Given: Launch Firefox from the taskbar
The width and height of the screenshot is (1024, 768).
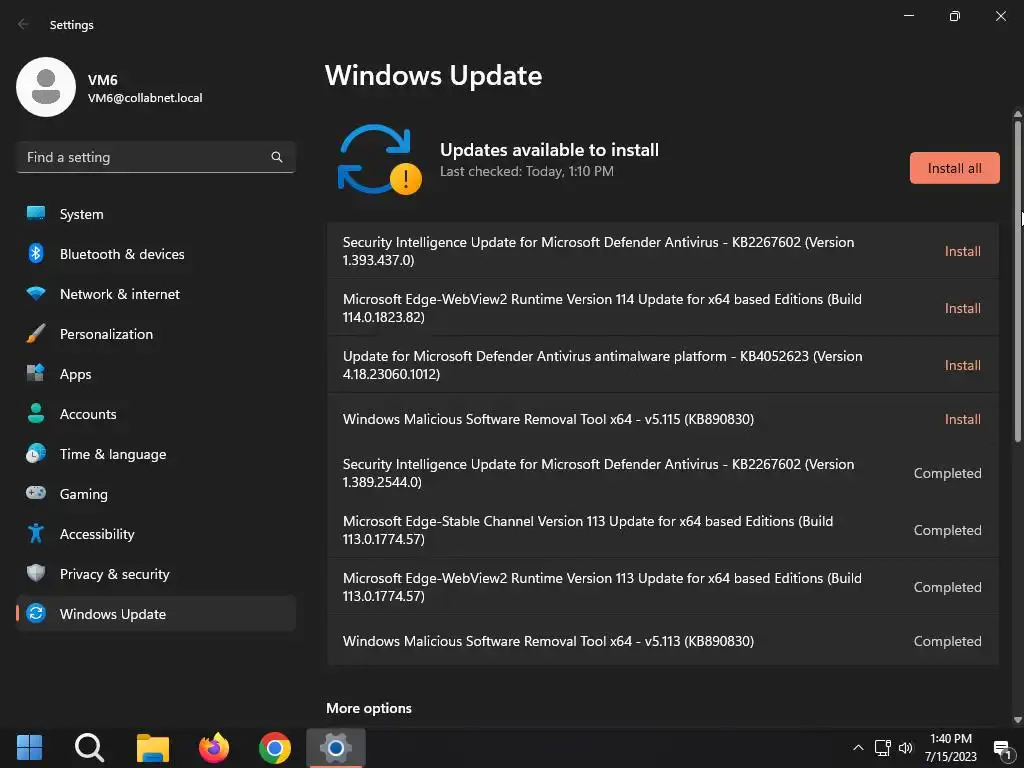Looking at the screenshot, I should pos(214,748).
